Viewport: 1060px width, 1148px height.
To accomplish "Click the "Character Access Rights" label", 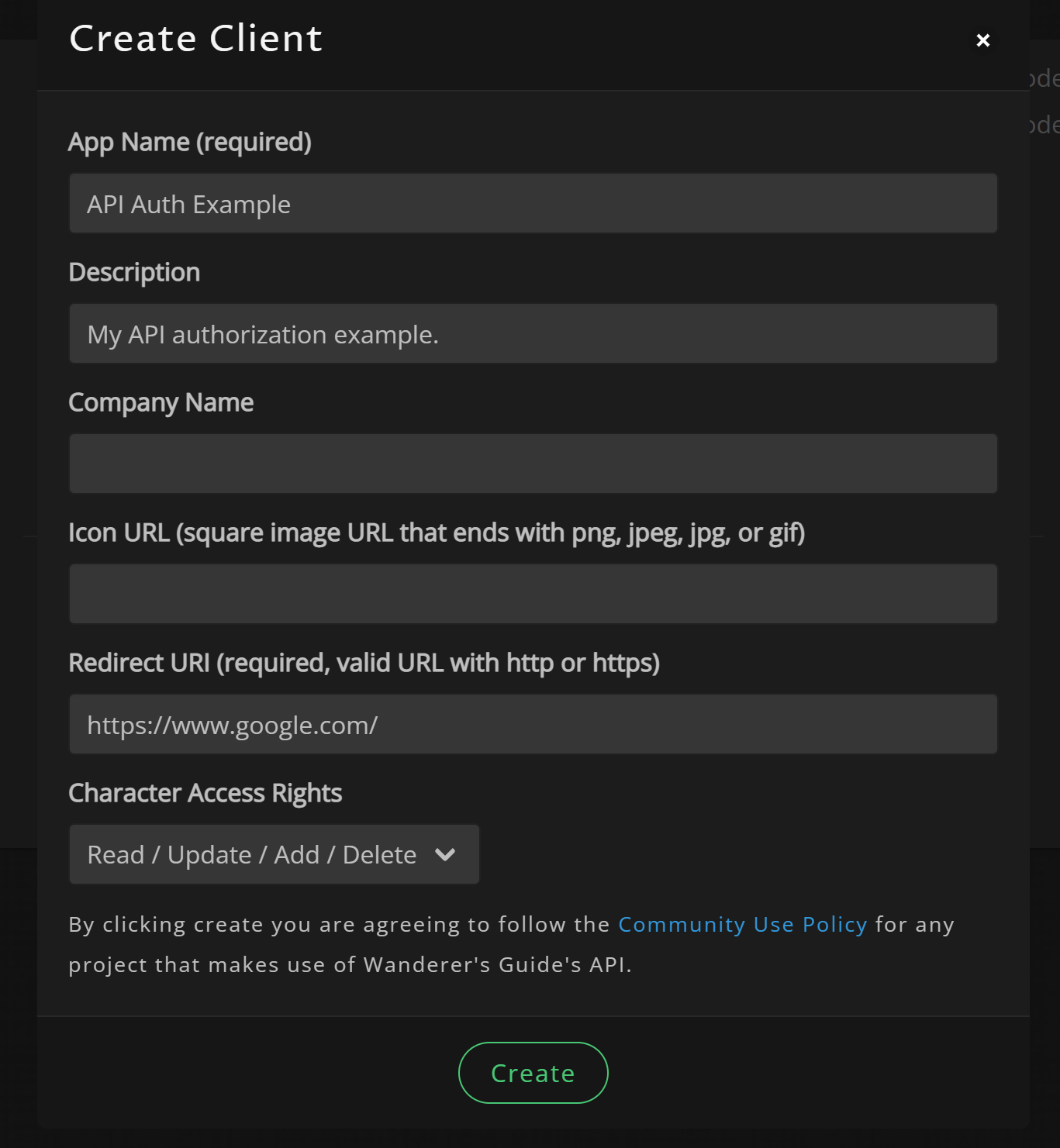I will 205,793.
